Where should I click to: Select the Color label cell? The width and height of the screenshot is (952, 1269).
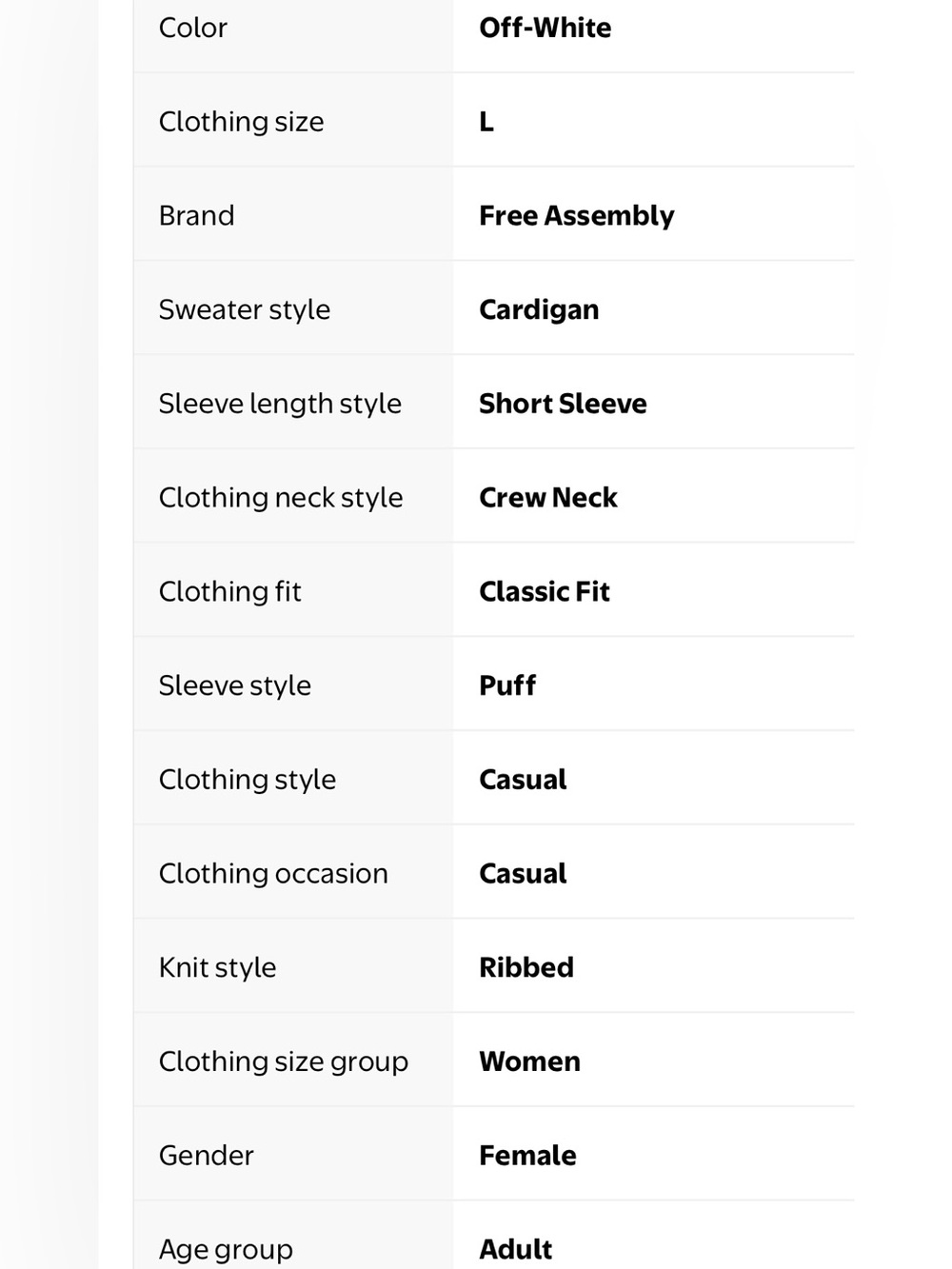click(292, 28)
